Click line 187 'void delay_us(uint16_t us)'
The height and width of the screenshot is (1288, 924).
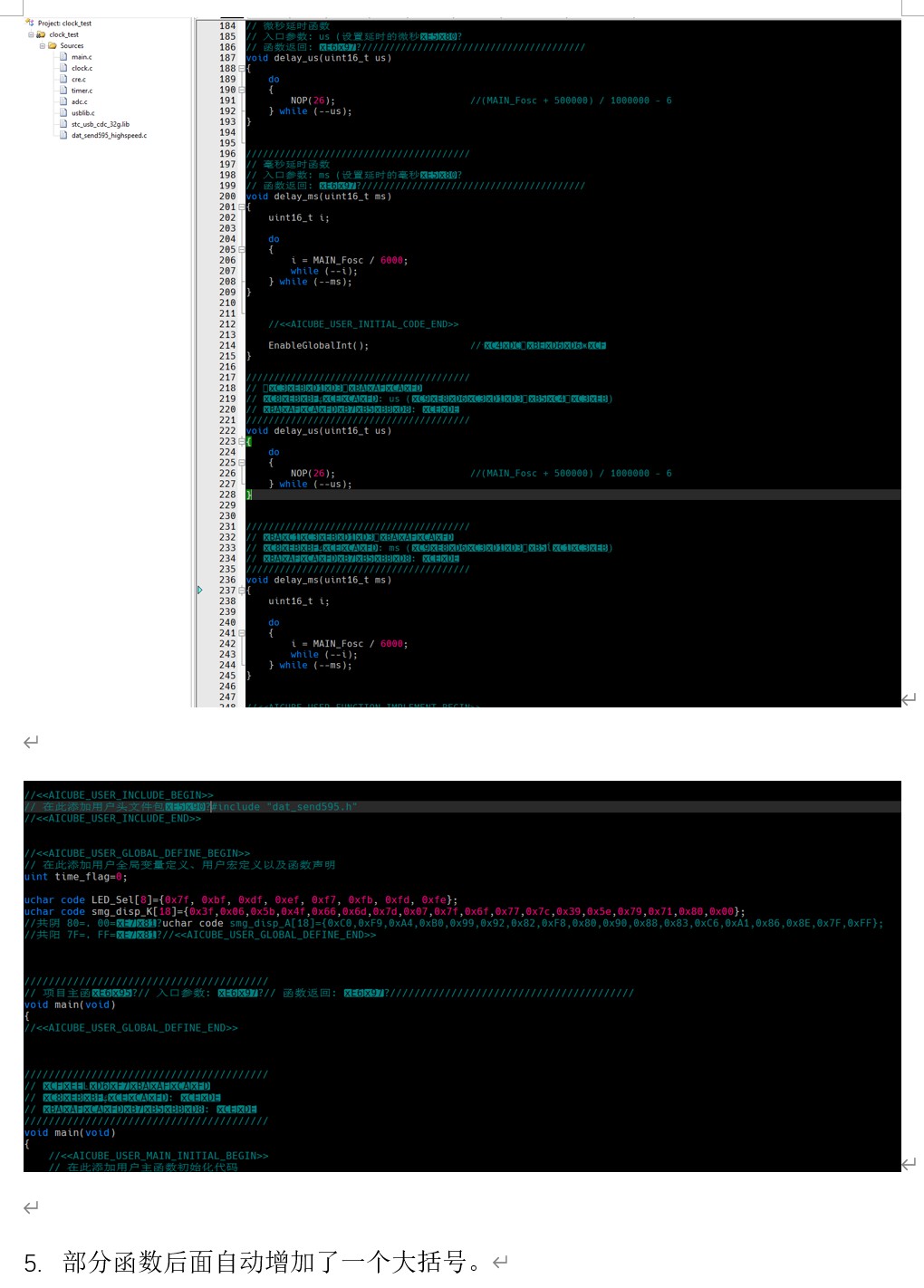tap(319, 58)
